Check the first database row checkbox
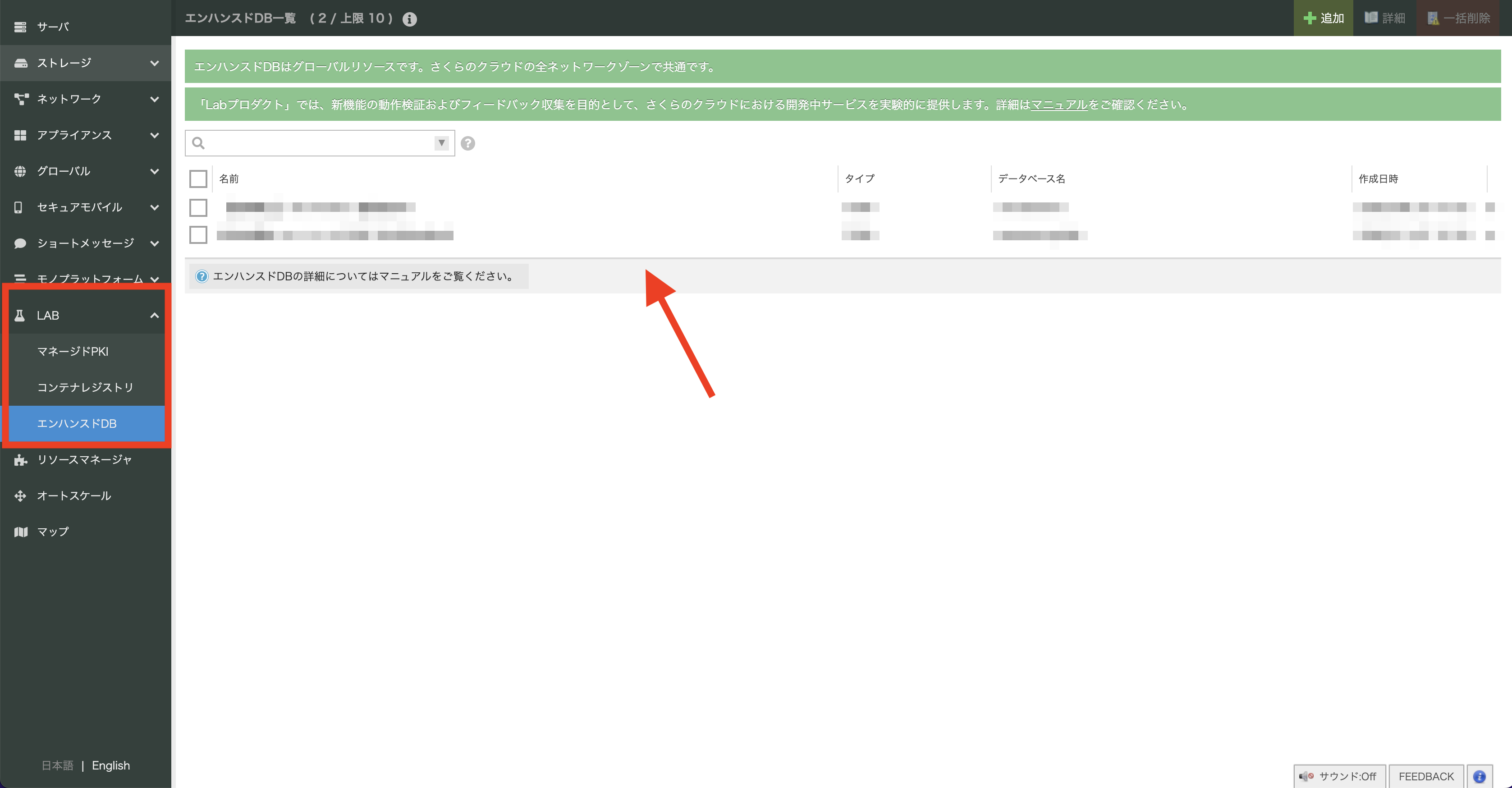The image size is (1512, 788). (198, 208)
